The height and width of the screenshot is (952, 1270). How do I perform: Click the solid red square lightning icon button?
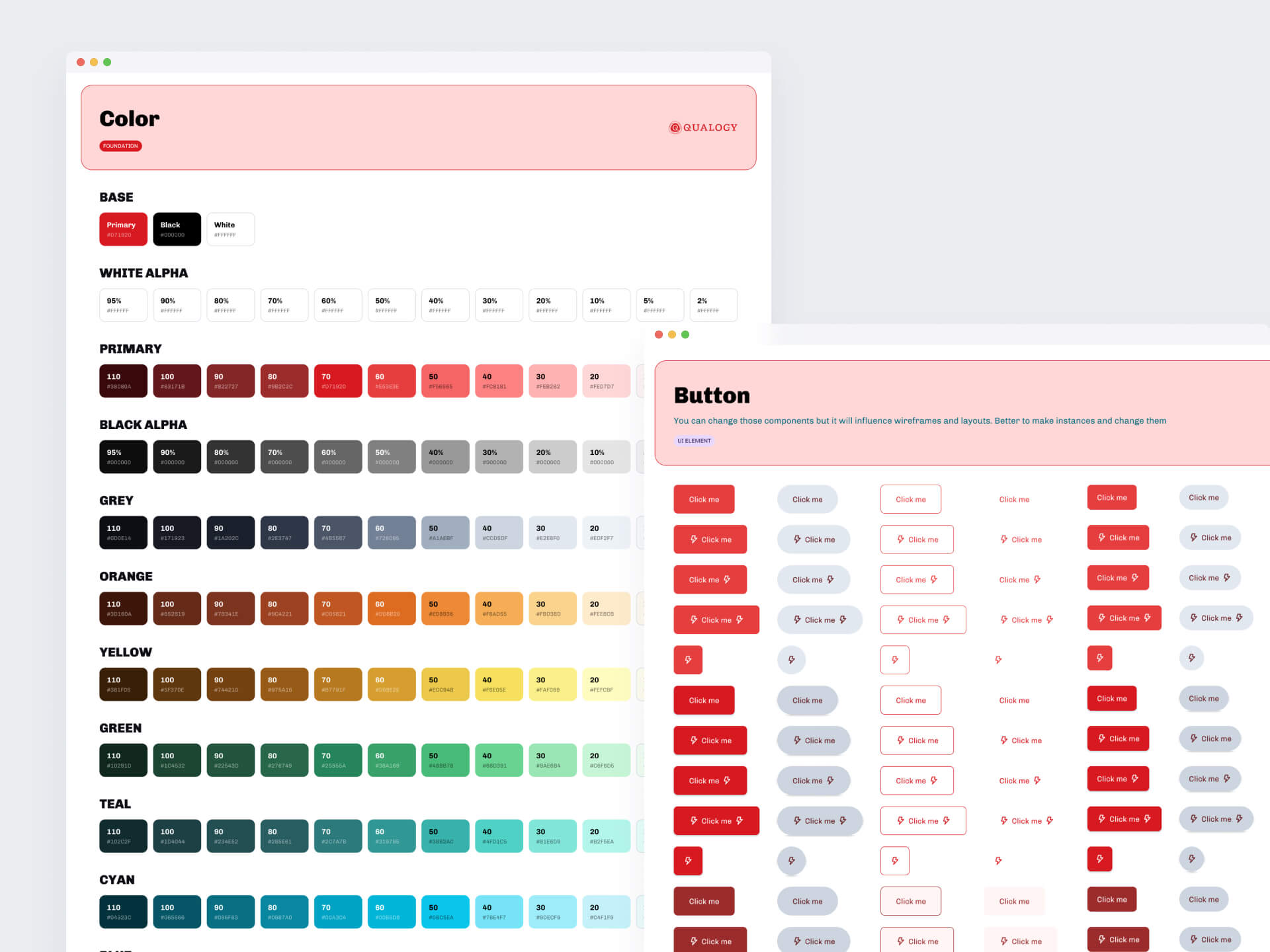(x=688, y=659)
